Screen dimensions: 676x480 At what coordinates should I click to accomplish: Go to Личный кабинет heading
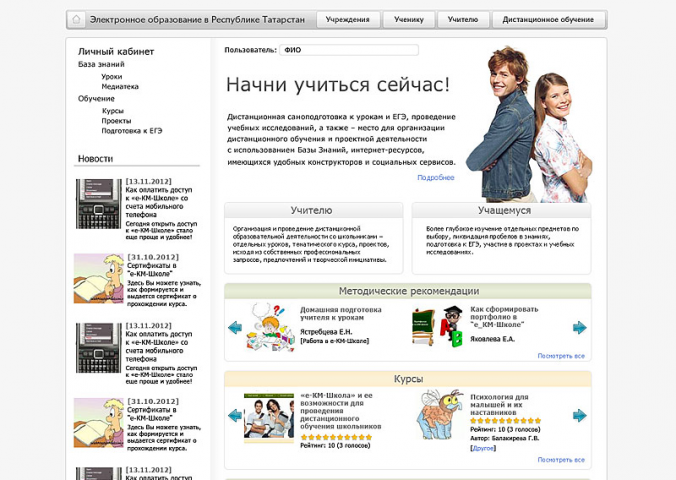116,52
